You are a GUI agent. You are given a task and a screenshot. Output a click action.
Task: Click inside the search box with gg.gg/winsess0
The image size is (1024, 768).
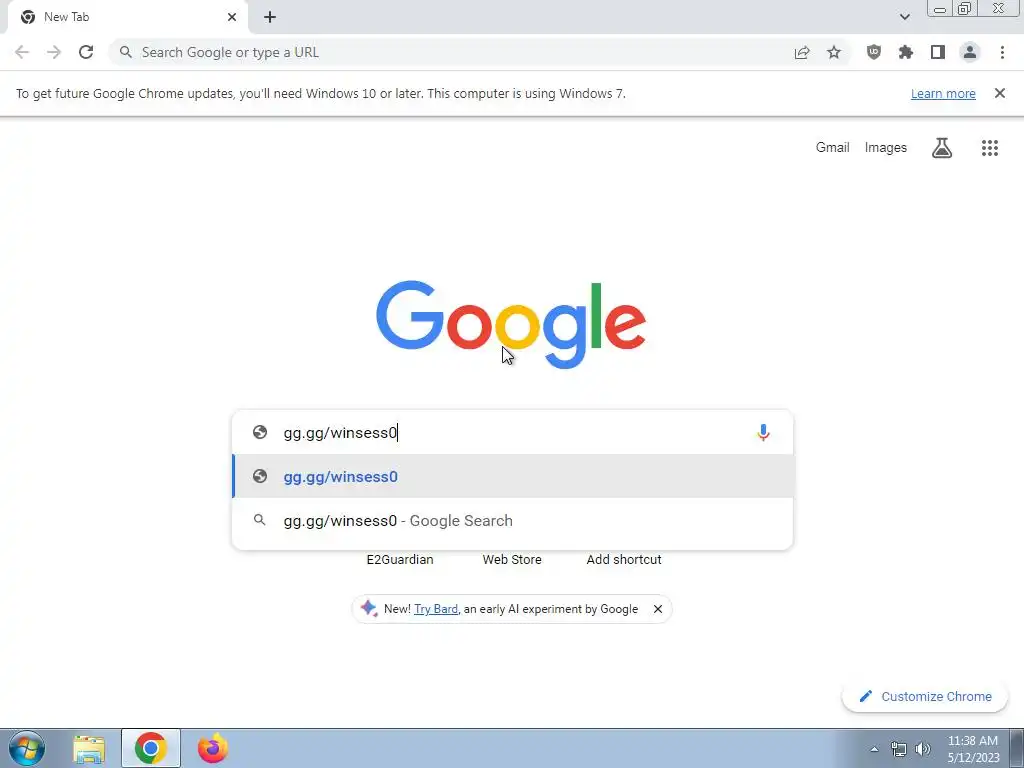click(513, 432)
